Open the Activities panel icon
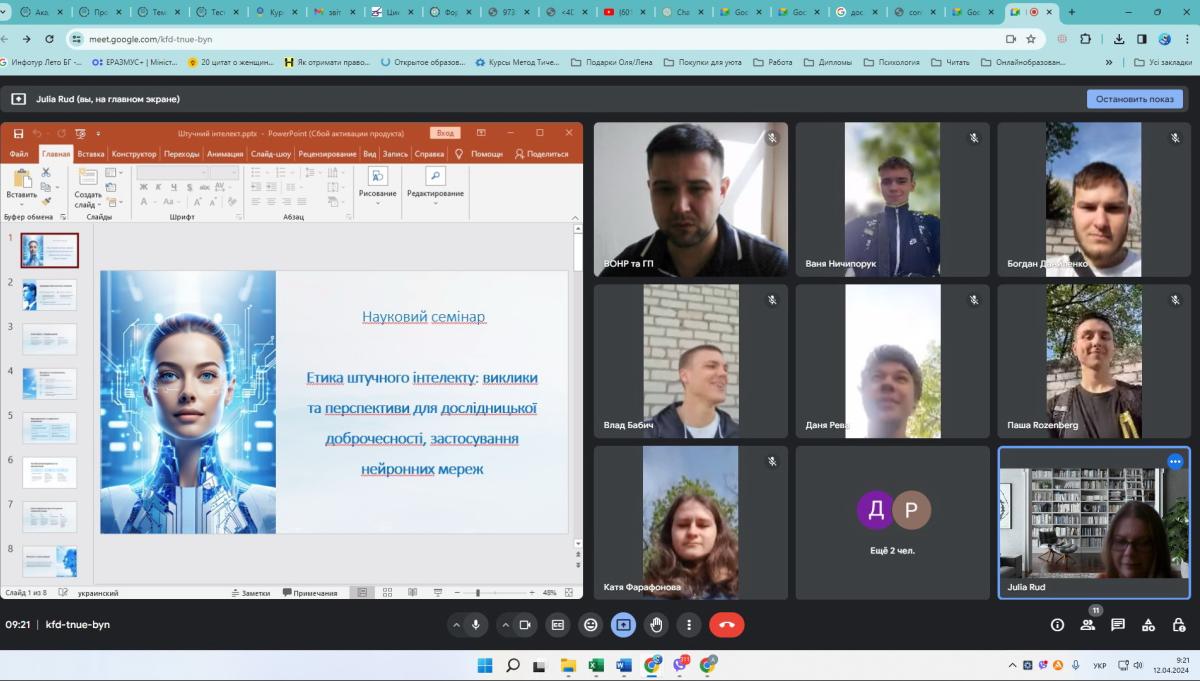The image size is (1200, 681). [1149, 625]
